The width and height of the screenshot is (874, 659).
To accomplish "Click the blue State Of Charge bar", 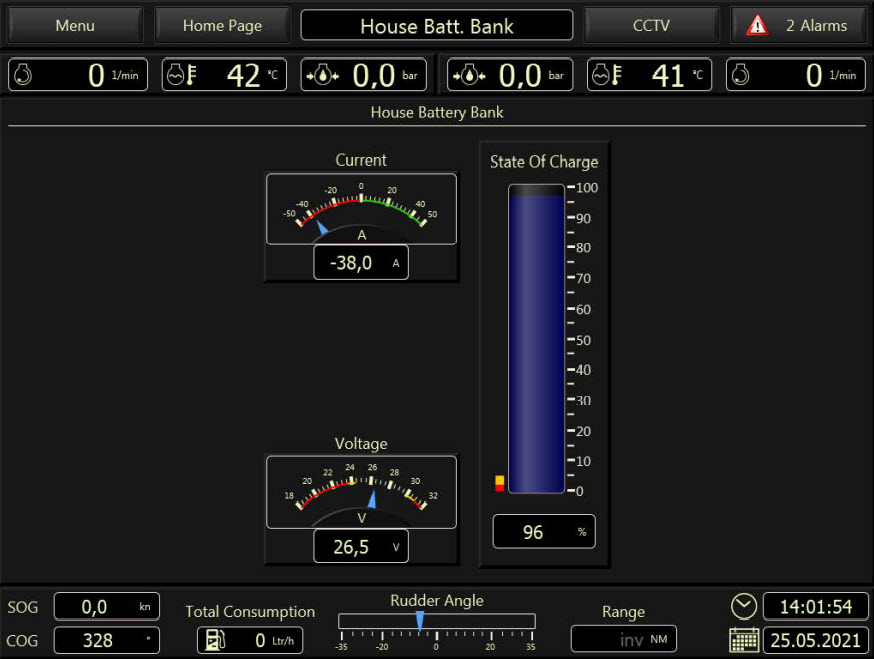I will 536,340.
